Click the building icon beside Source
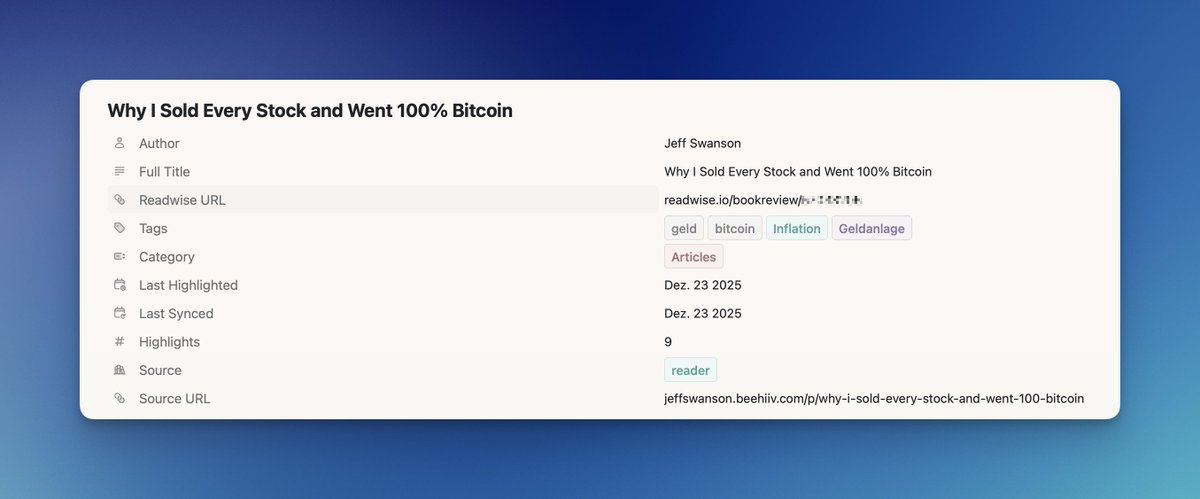This screenshot has width=1200, height=499. (x=120, y=370)
